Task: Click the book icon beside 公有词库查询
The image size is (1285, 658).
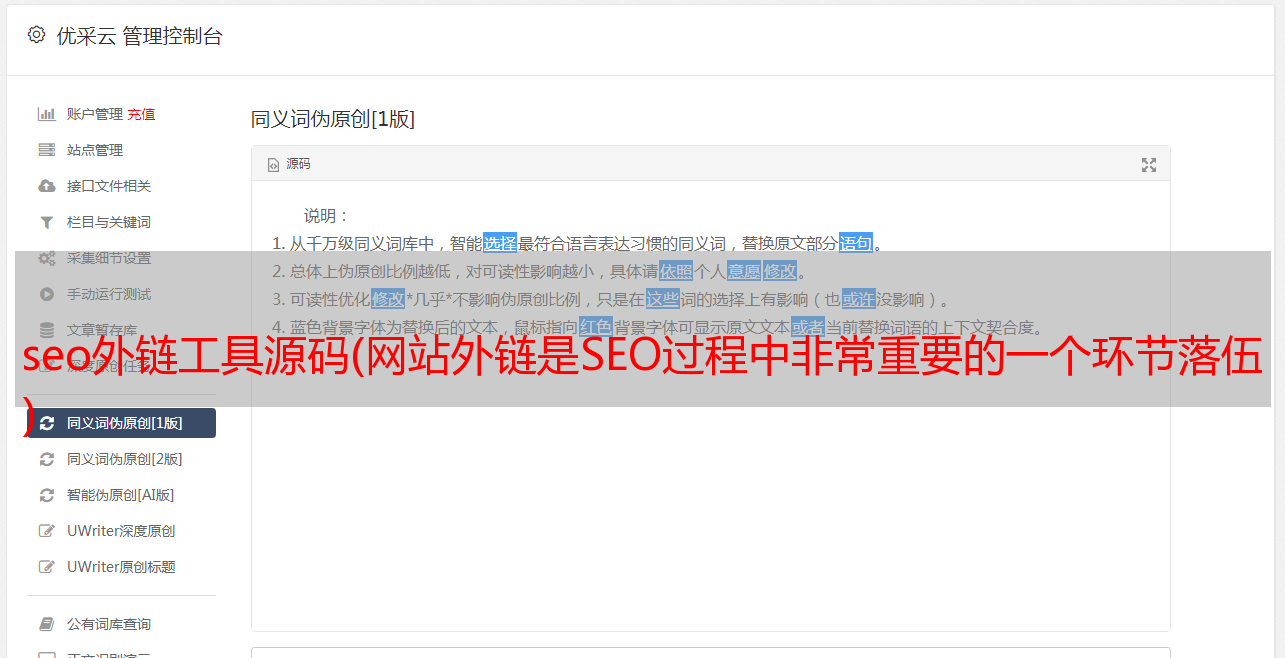Action: coord(46,624)
